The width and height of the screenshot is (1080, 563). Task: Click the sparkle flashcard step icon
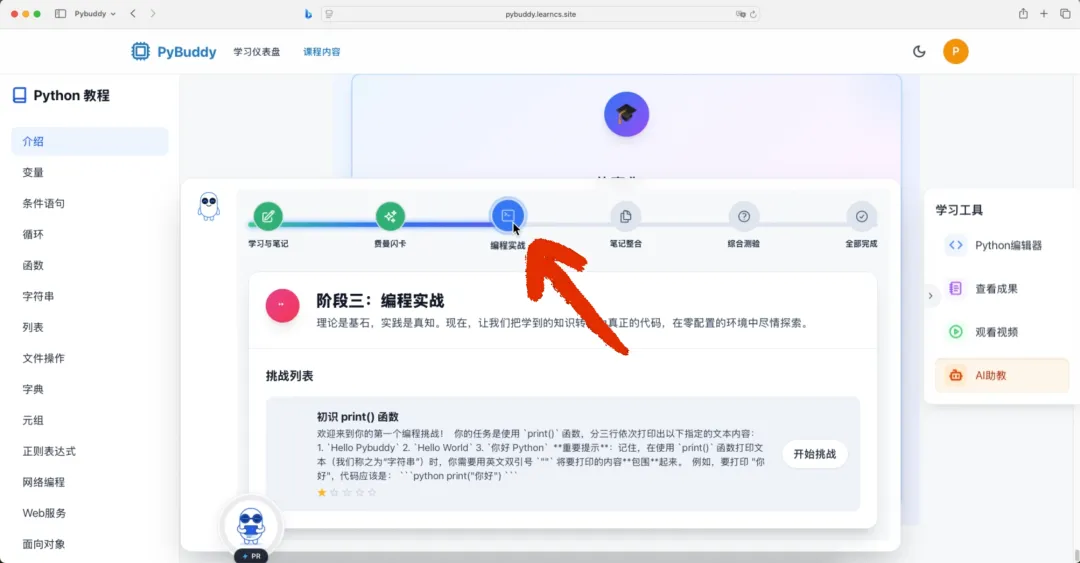(x=390, y=216)
